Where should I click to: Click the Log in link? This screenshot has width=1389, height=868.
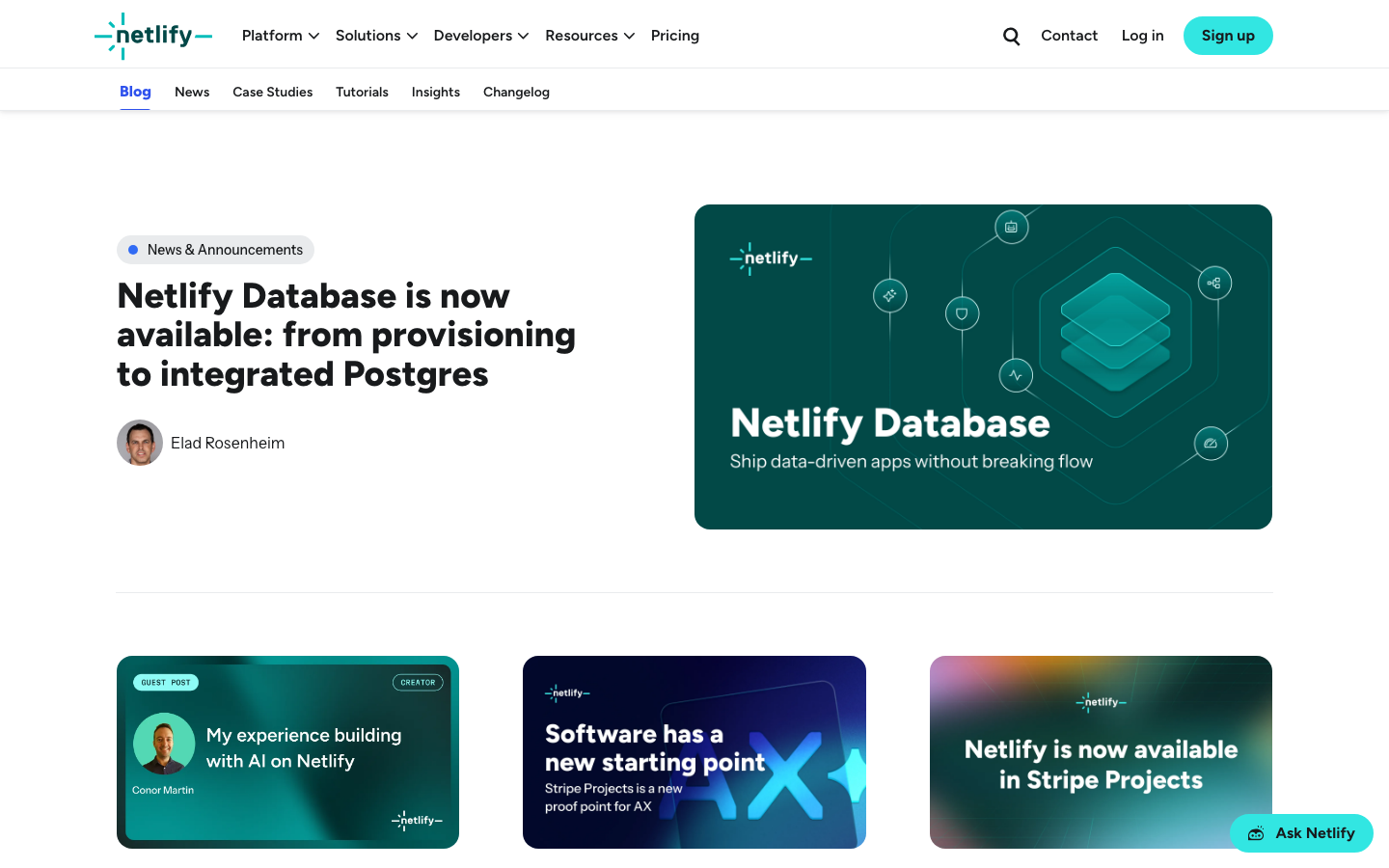[x=1142, y=36]
